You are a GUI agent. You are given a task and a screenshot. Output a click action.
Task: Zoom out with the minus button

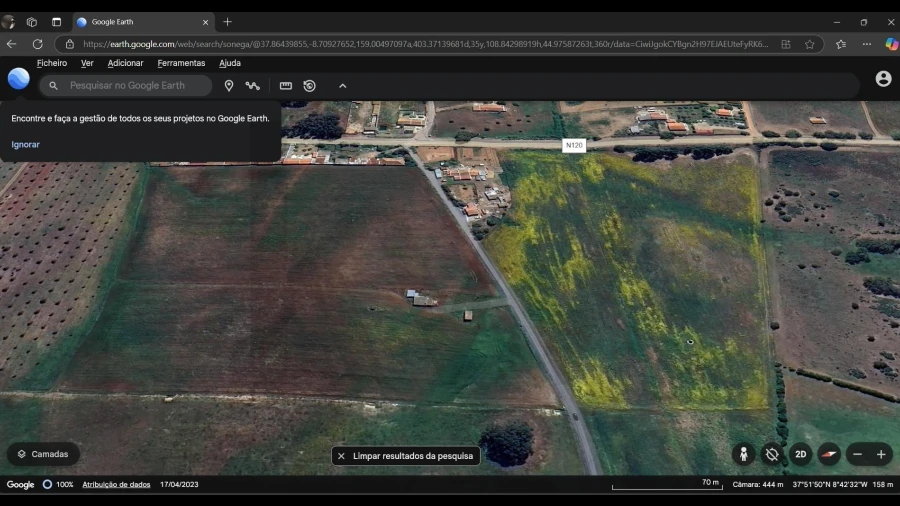[x=857, y=454]
